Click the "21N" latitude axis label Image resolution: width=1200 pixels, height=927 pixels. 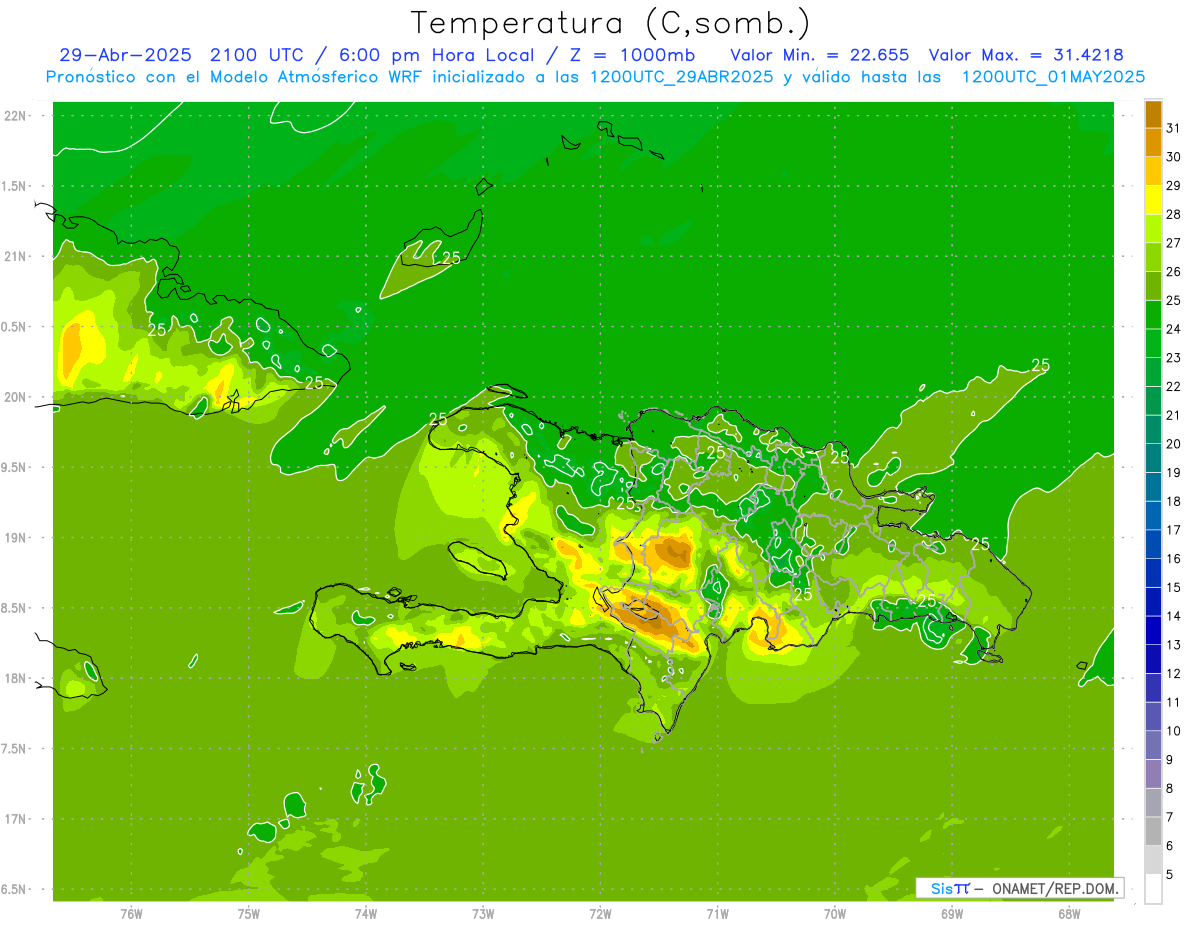[x=15, y=257]
